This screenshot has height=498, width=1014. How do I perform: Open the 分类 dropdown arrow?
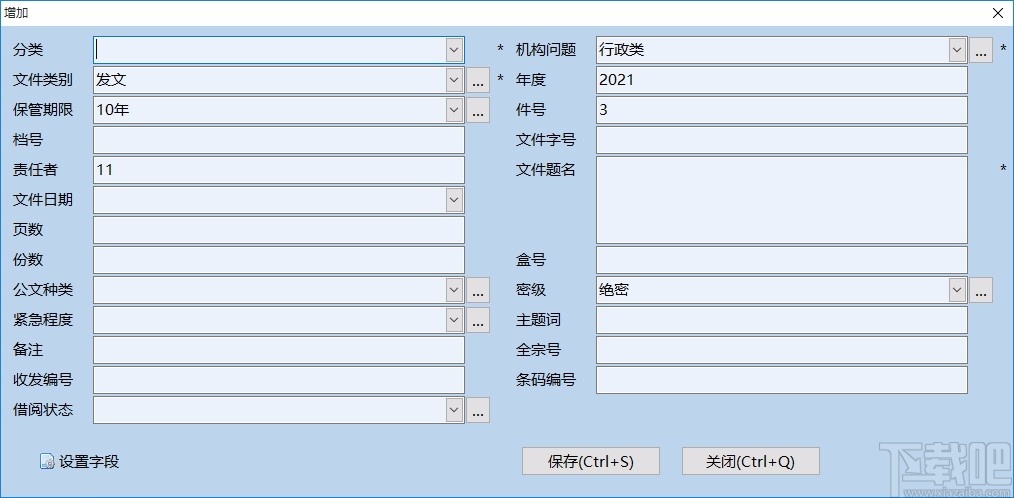454,50
